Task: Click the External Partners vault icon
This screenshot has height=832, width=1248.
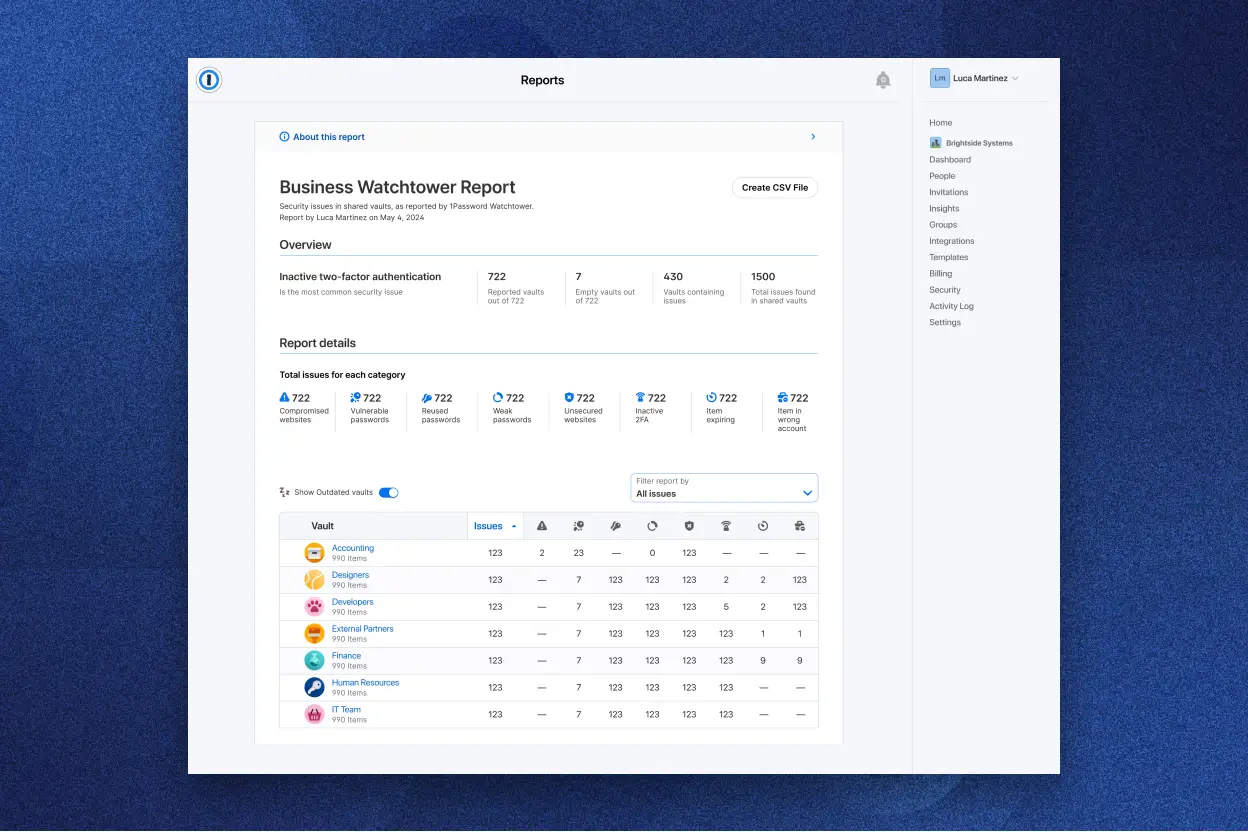Action: pyautogui.click(x=315, y=634)
